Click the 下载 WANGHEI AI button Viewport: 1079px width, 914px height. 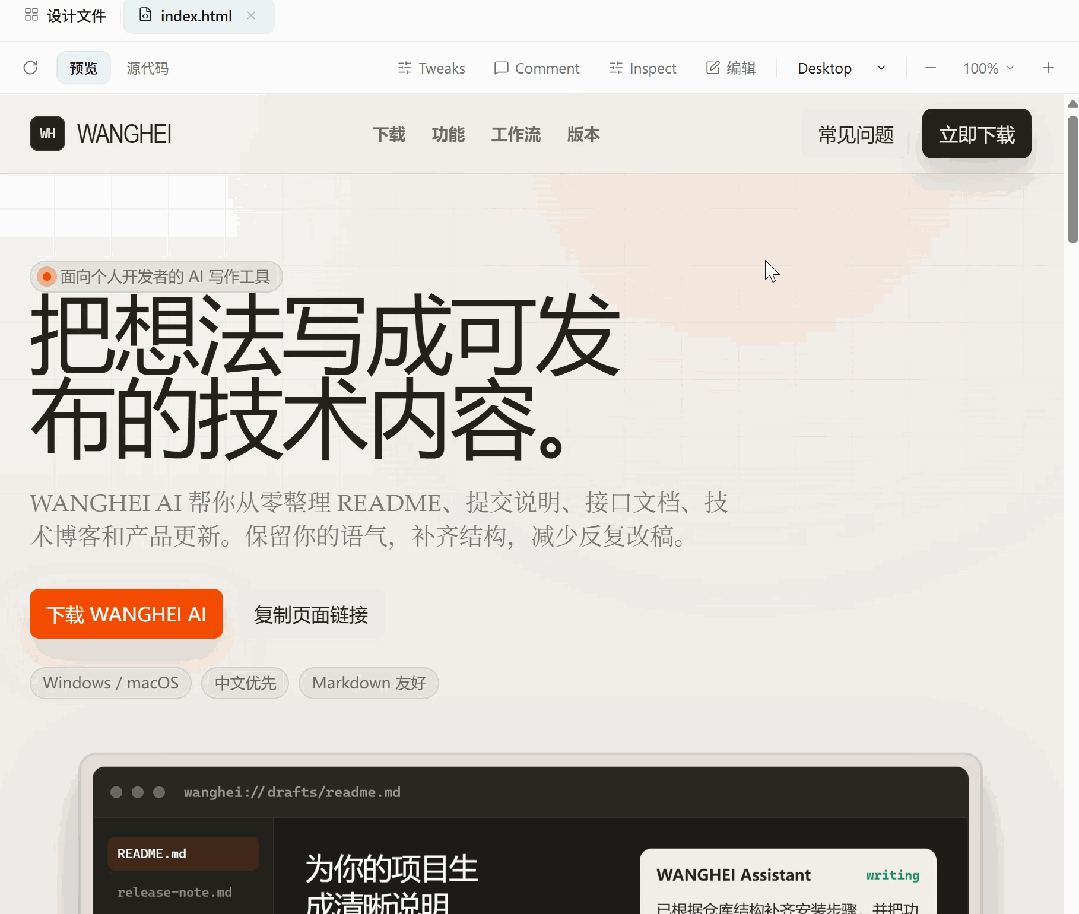tap(127, 614)
